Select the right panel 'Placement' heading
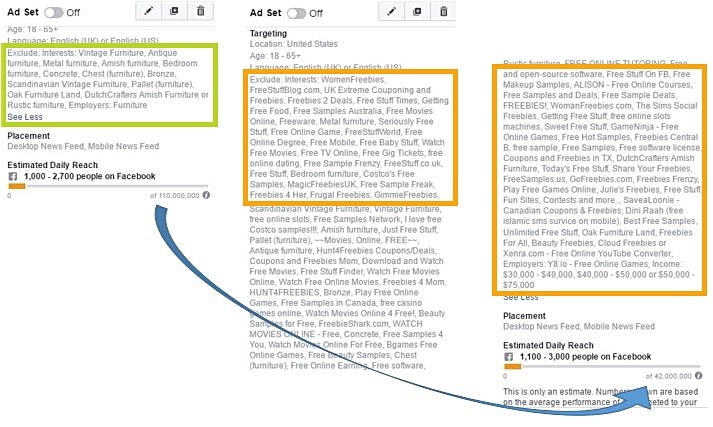Image resolution: width=713 pixels, height=427 pixels. pyautogui.click(x=524, y=316)
